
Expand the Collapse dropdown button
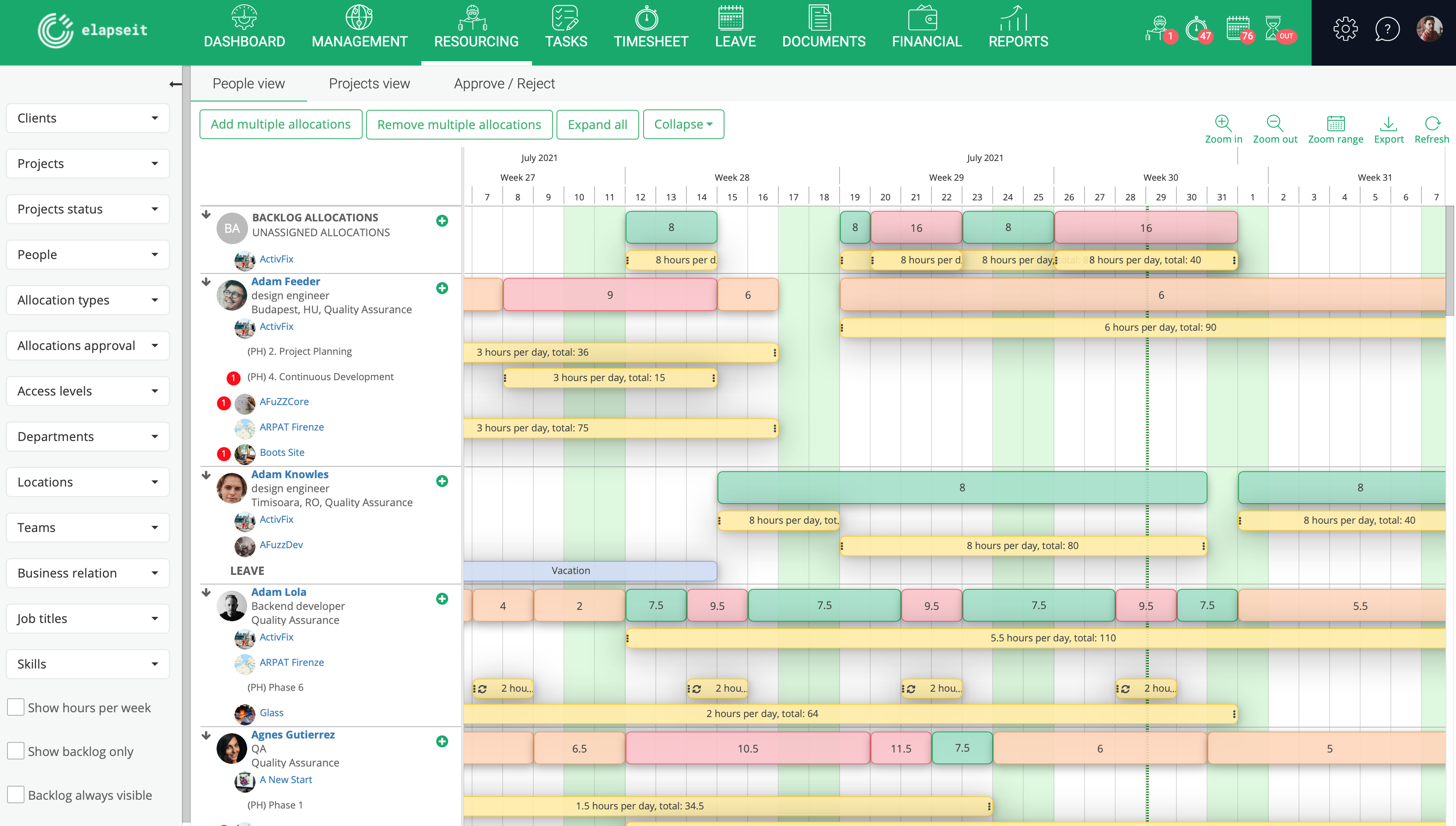(x=683, y=124)
